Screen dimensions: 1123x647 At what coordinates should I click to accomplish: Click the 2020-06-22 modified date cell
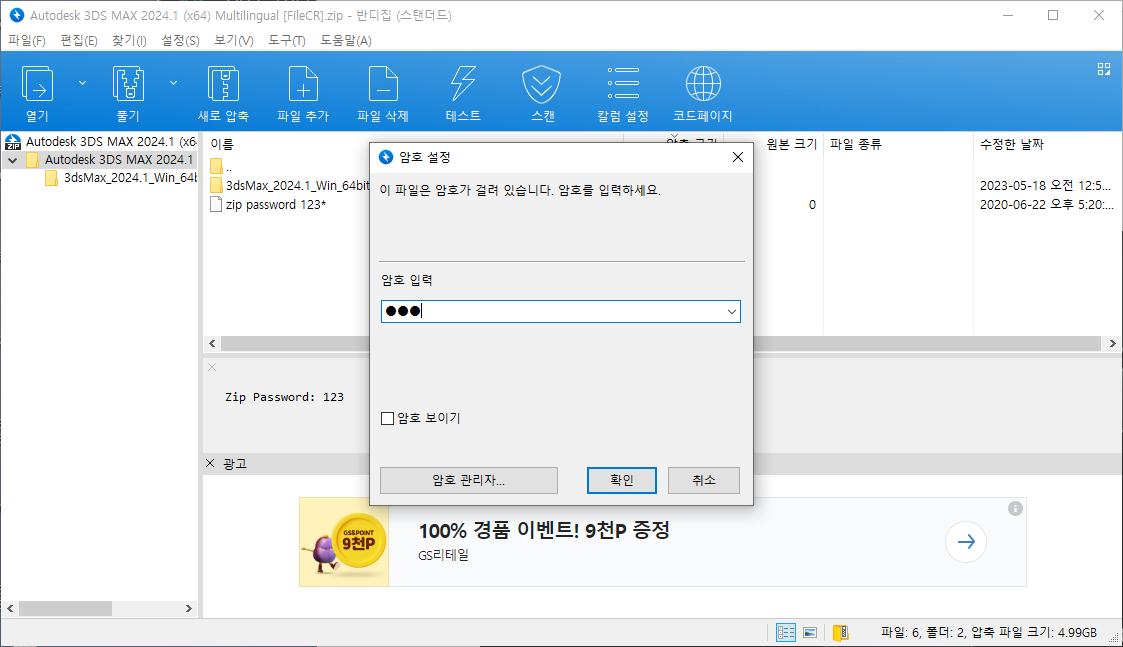[x=1046, y=205]
